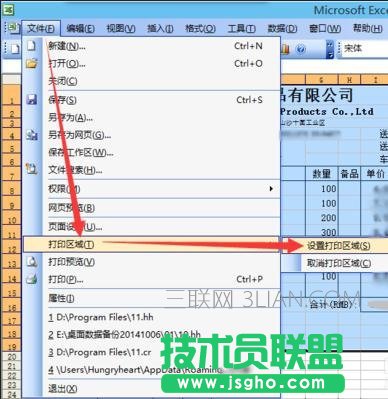Viewport: 388px width, 399px height.
Task: Select column header I
Action: point(375,80)
